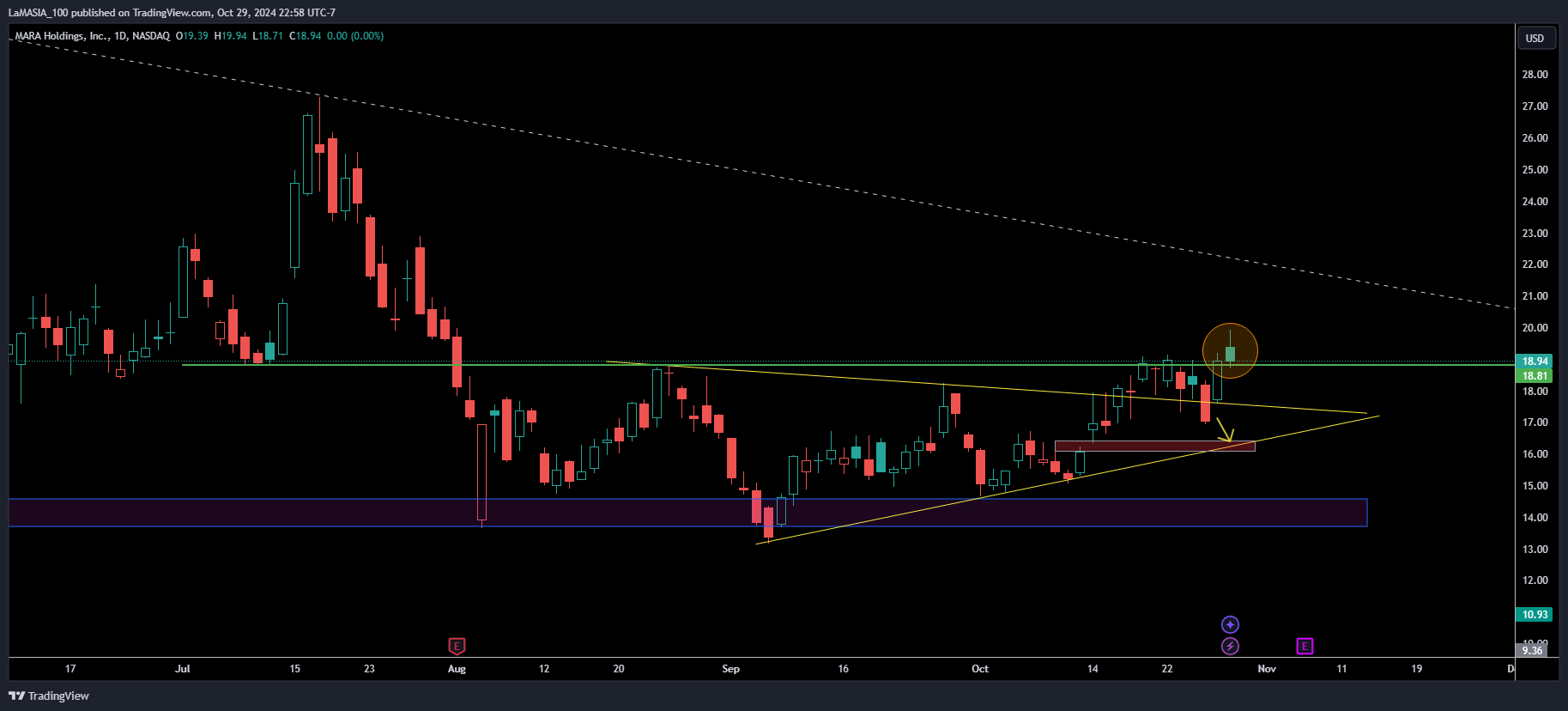This screenshot has height=711, width=1568.
Task: Click the Aug label on the time axis
Action: [x=457, y=669]
